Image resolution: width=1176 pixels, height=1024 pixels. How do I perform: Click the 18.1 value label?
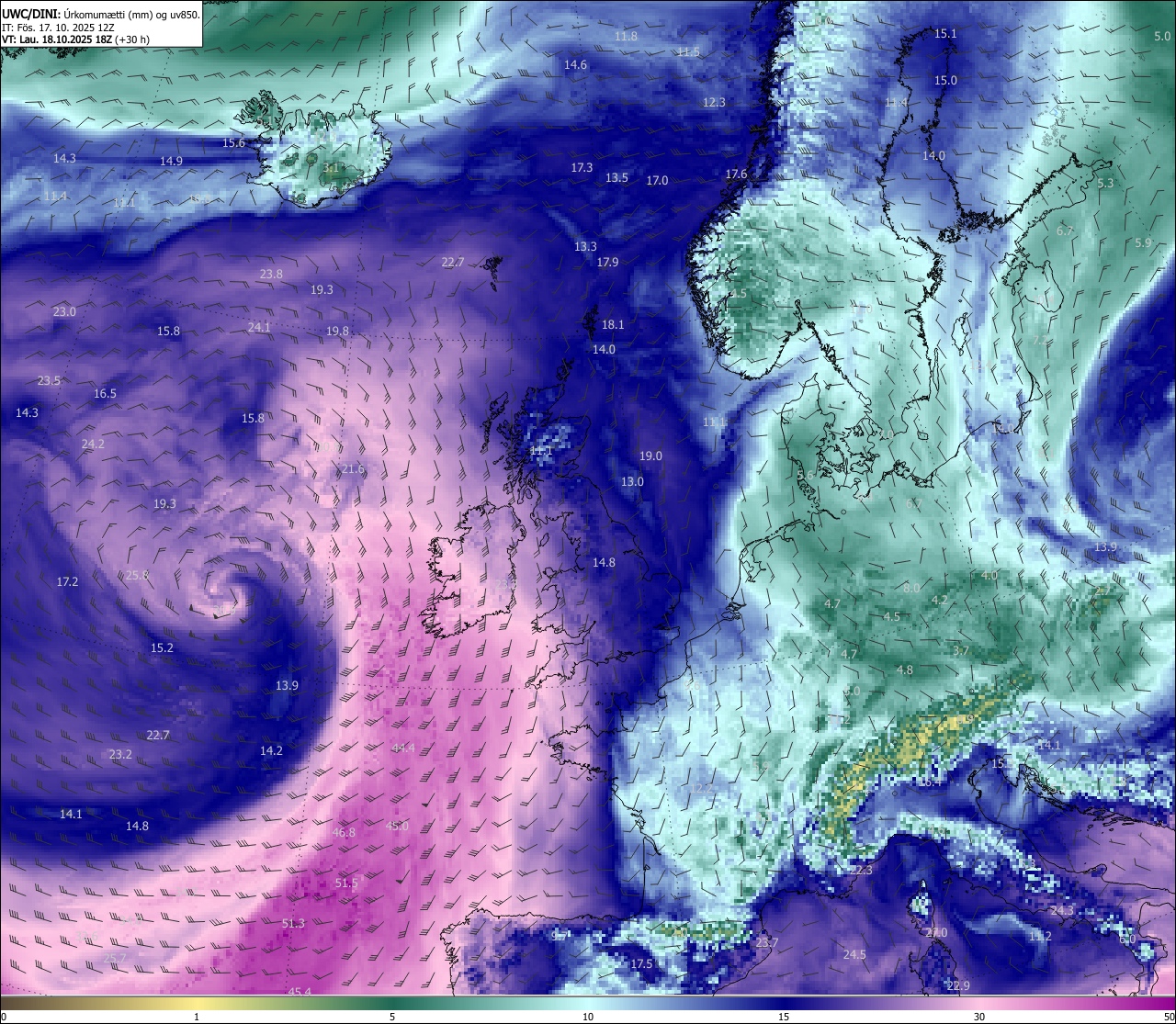pyautogui.click(x=613, y=324)
